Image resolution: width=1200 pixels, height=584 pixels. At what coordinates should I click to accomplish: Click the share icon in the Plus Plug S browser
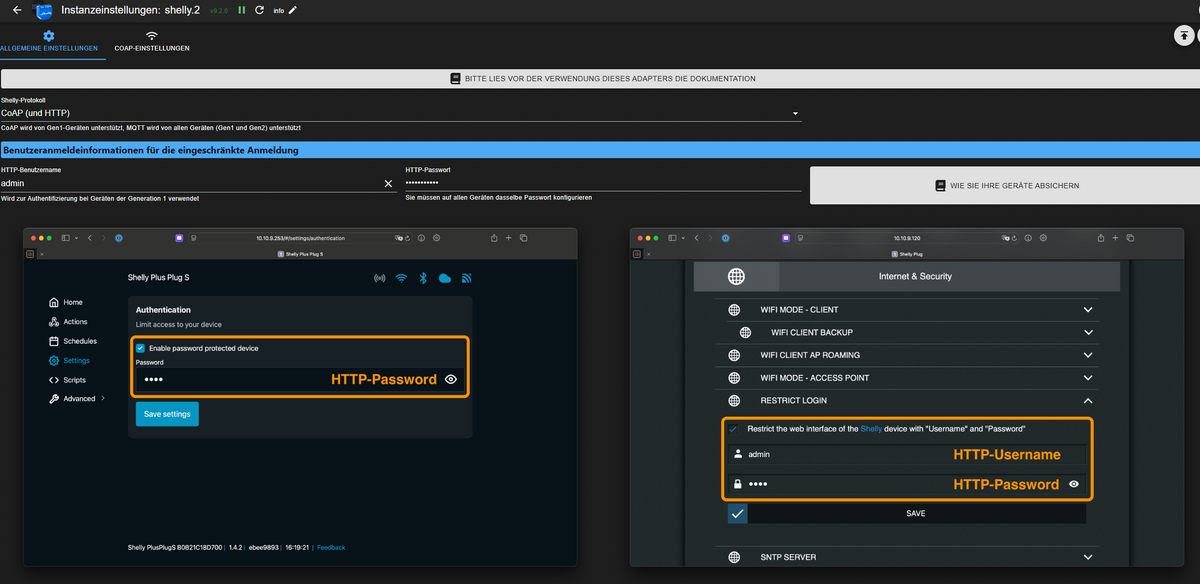[x=493, y=238]
